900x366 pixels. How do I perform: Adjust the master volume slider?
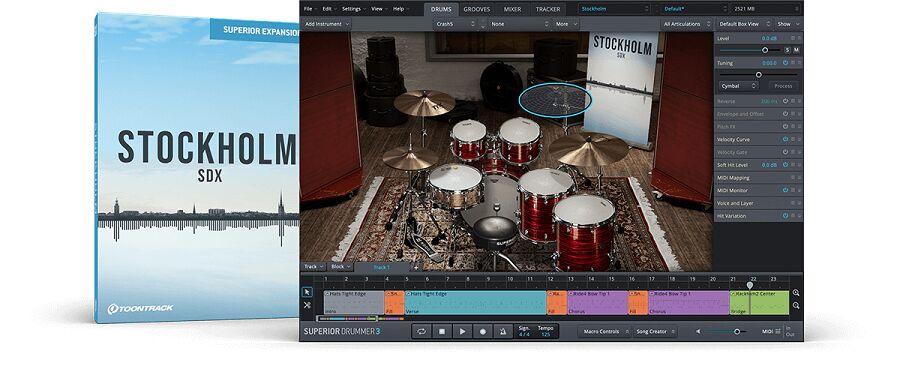click(736, 332)
